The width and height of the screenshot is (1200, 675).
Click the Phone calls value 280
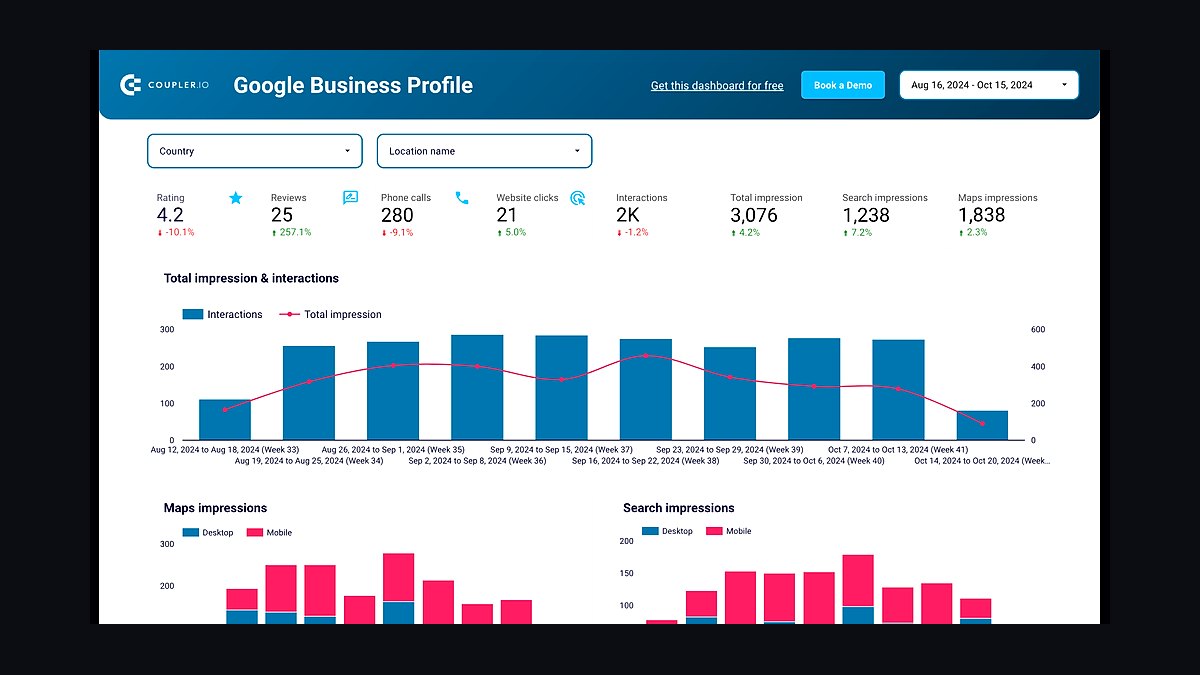[397, 215]
